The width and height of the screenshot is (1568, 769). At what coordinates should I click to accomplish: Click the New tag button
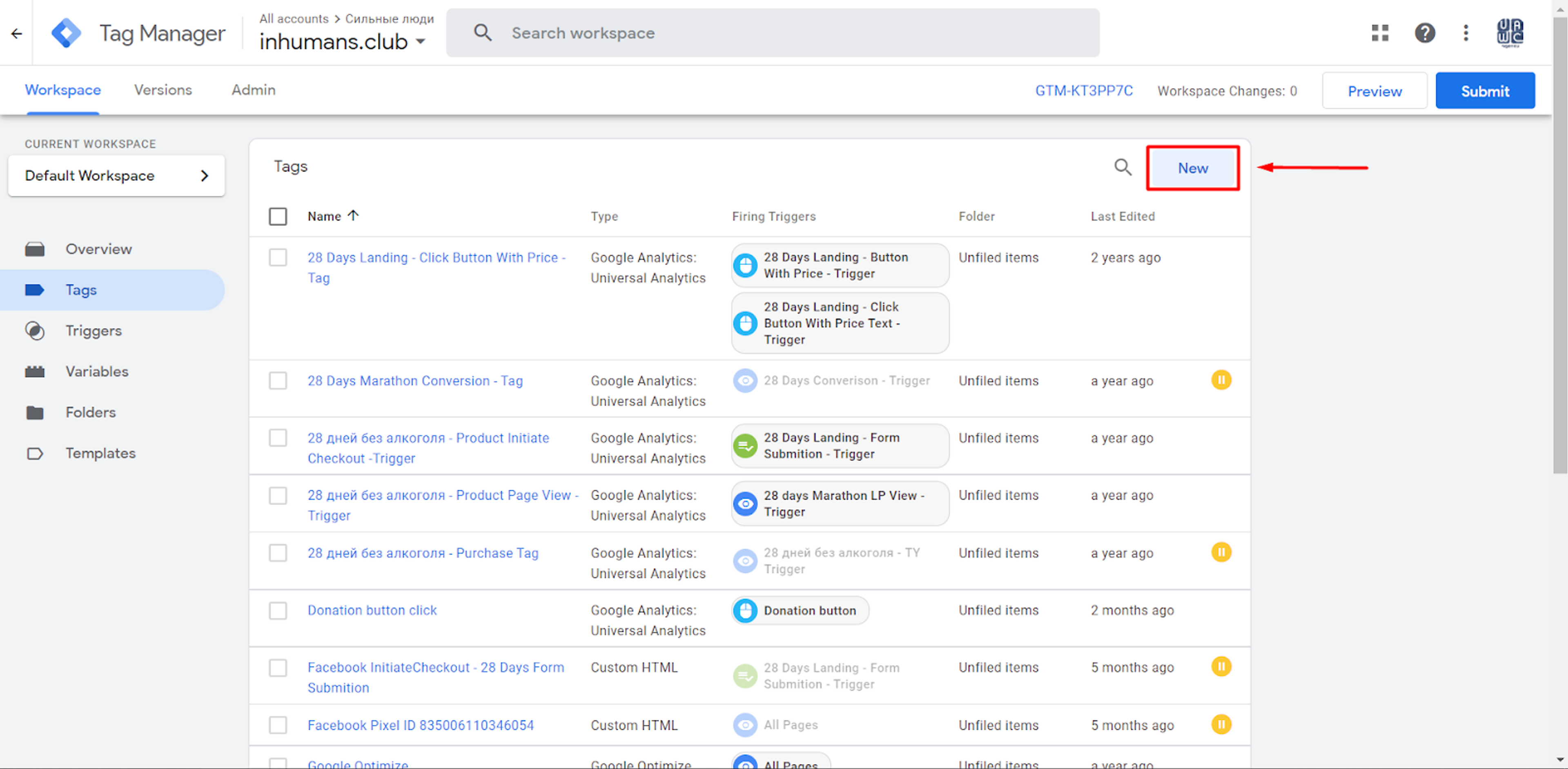click(1192, 168)
